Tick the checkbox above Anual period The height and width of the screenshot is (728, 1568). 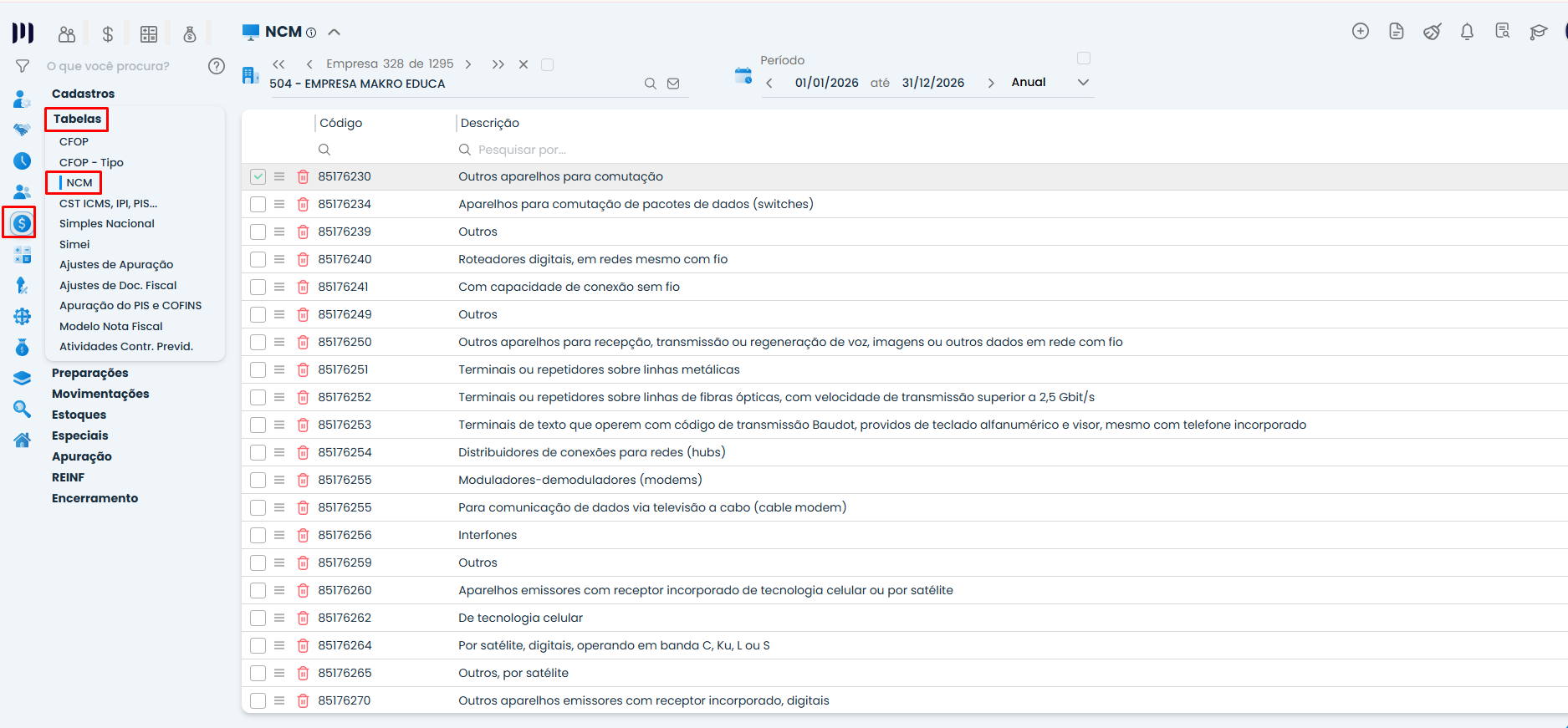pyautogui.click(x=1084, y=58)
